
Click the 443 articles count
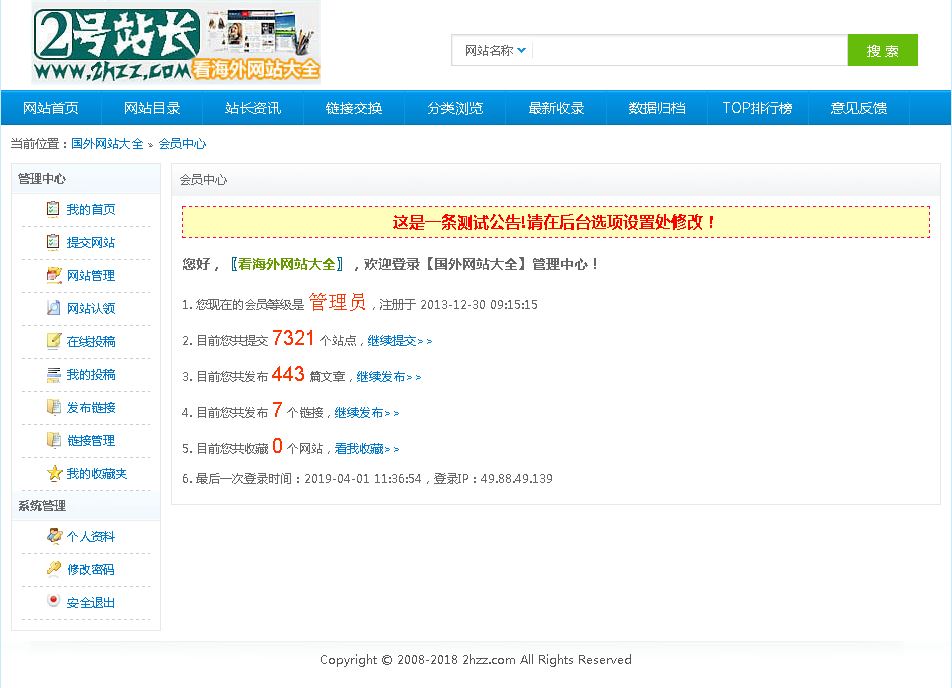288,374
